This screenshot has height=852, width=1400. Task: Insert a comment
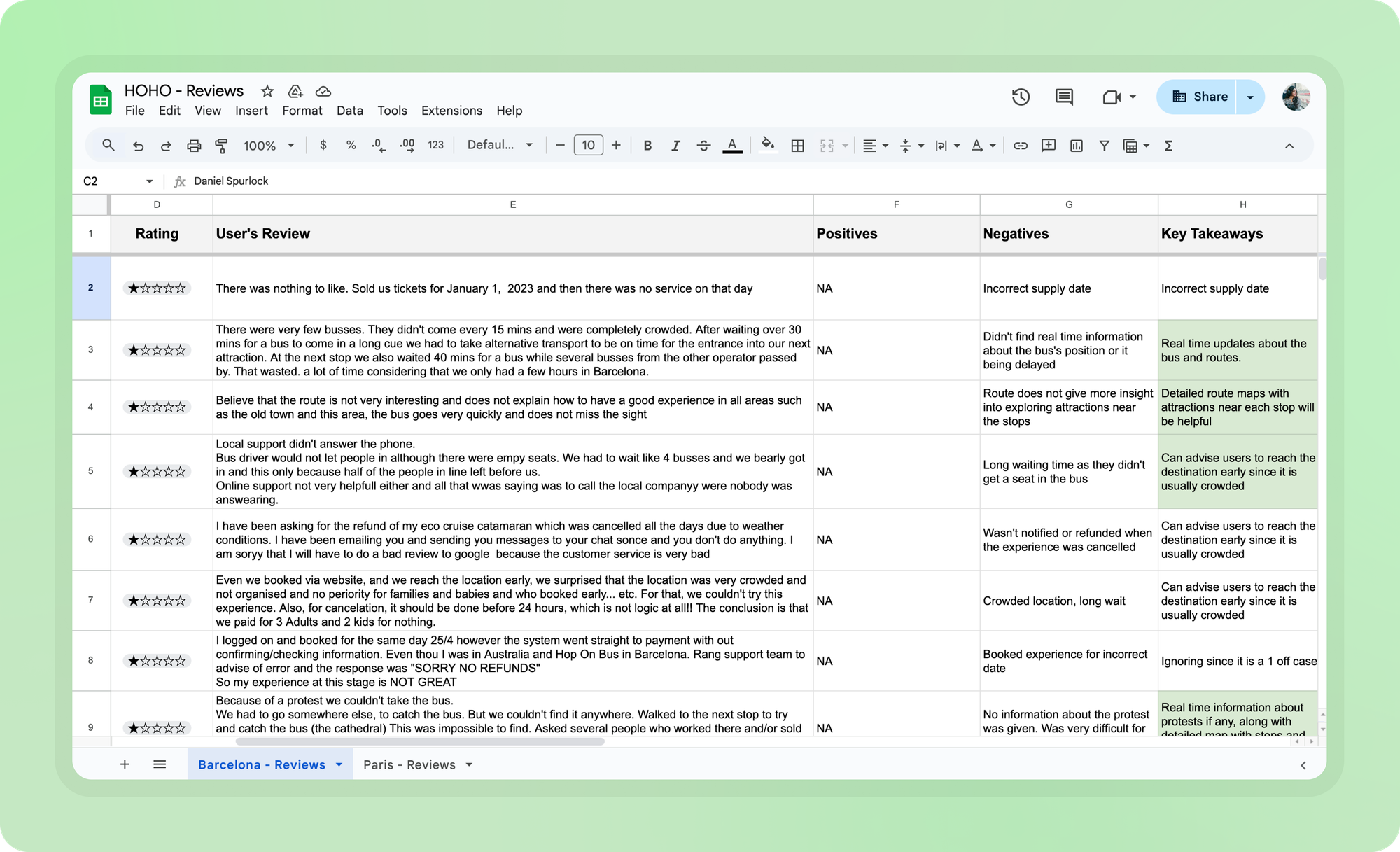point(1048,146)
